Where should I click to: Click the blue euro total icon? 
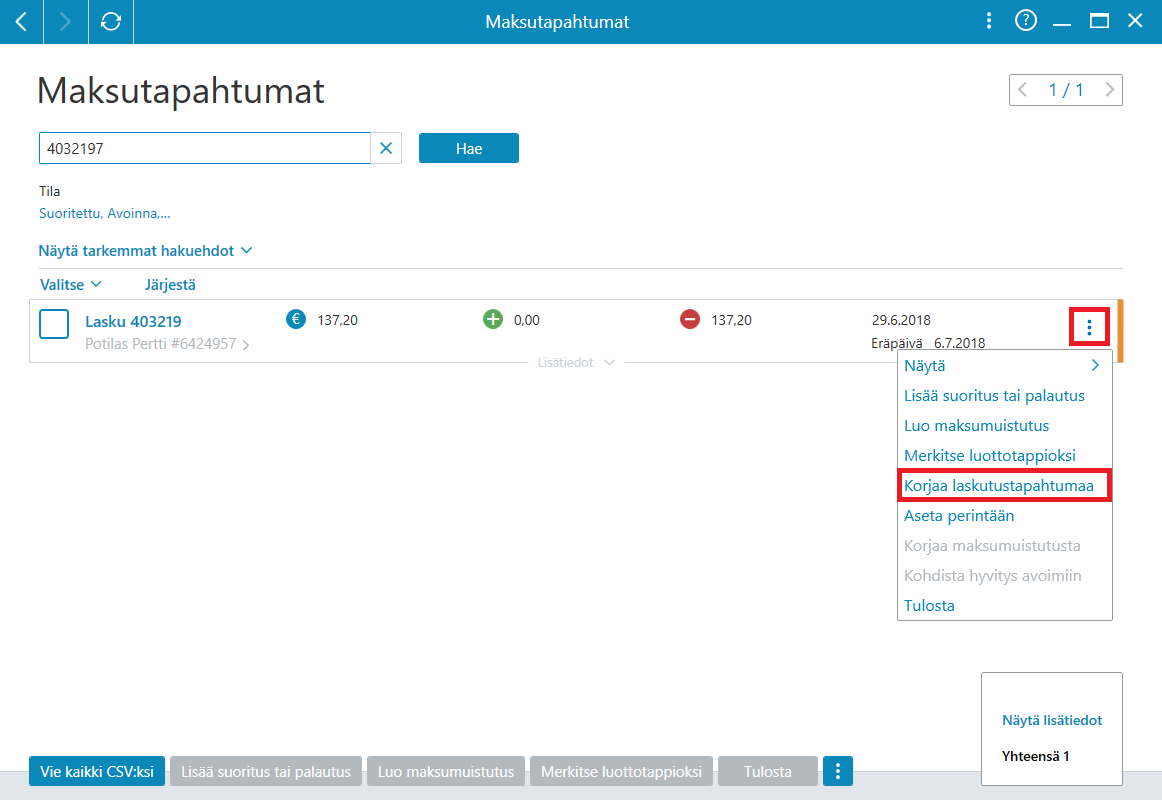[x=296, y=319]
